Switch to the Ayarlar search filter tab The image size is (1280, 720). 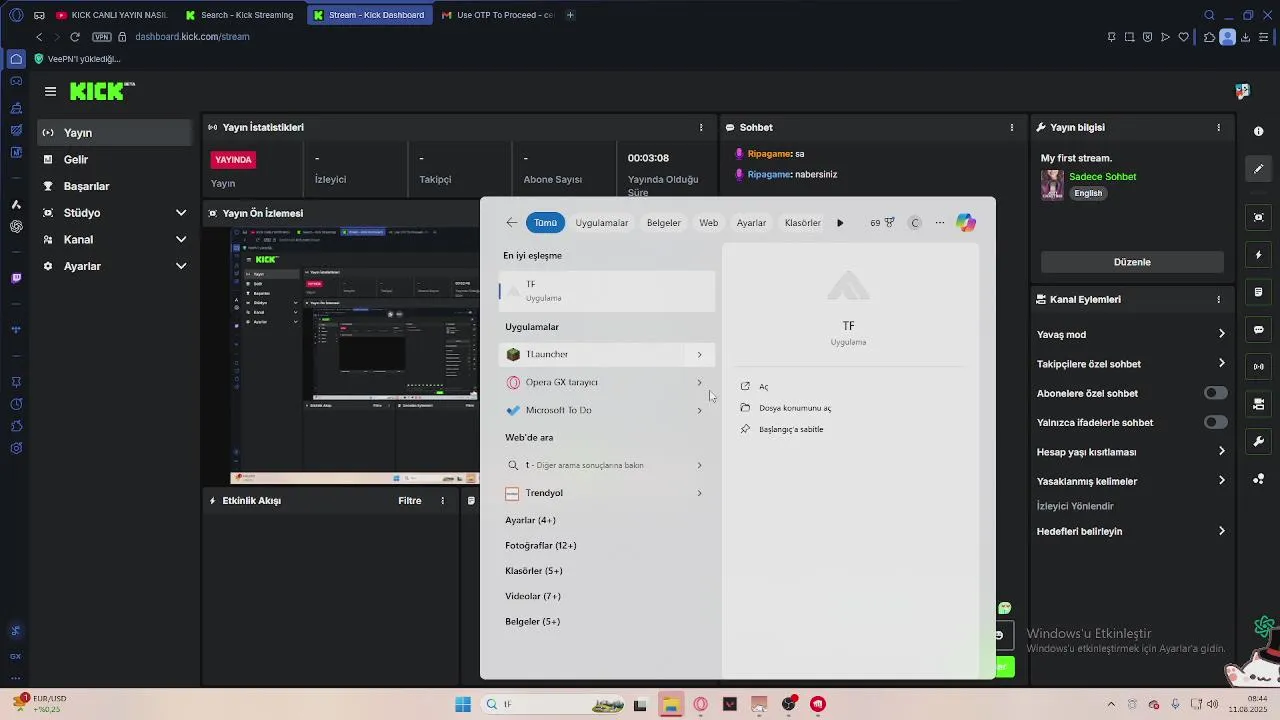point(751,223)
